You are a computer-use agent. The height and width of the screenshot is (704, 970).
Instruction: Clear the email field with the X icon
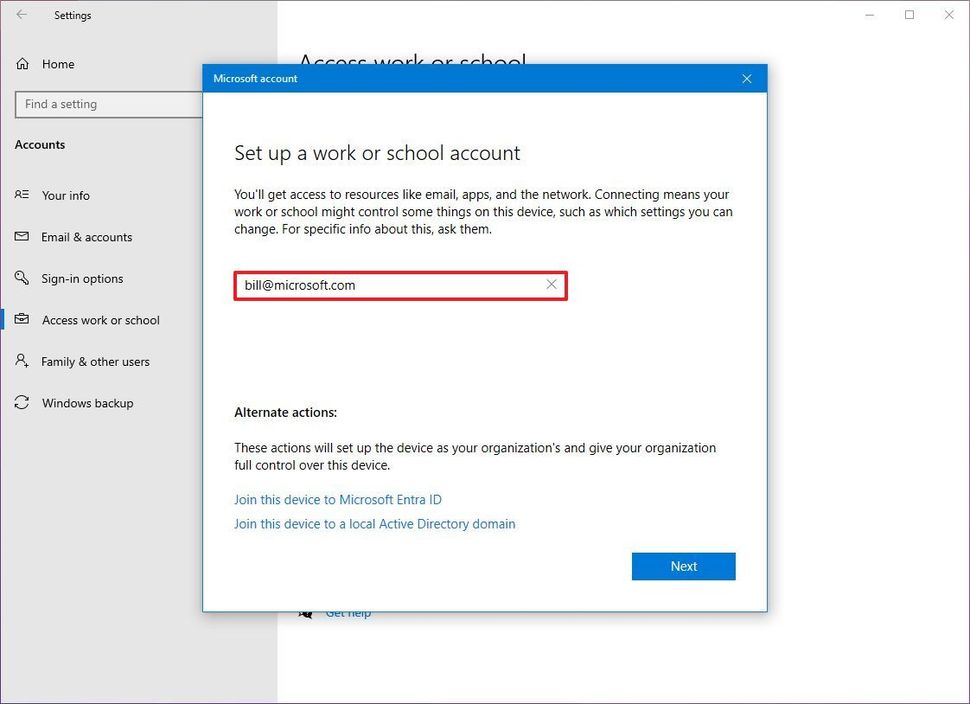coord(551,285)
